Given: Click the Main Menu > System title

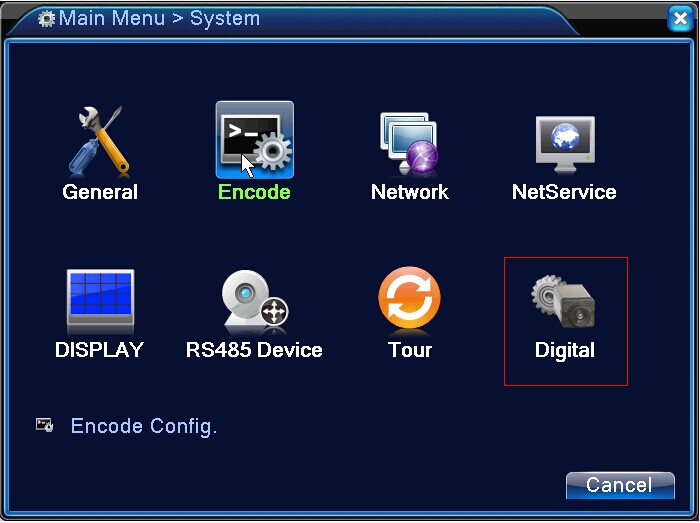Looking at the screenshot, I should click(159, 18).
